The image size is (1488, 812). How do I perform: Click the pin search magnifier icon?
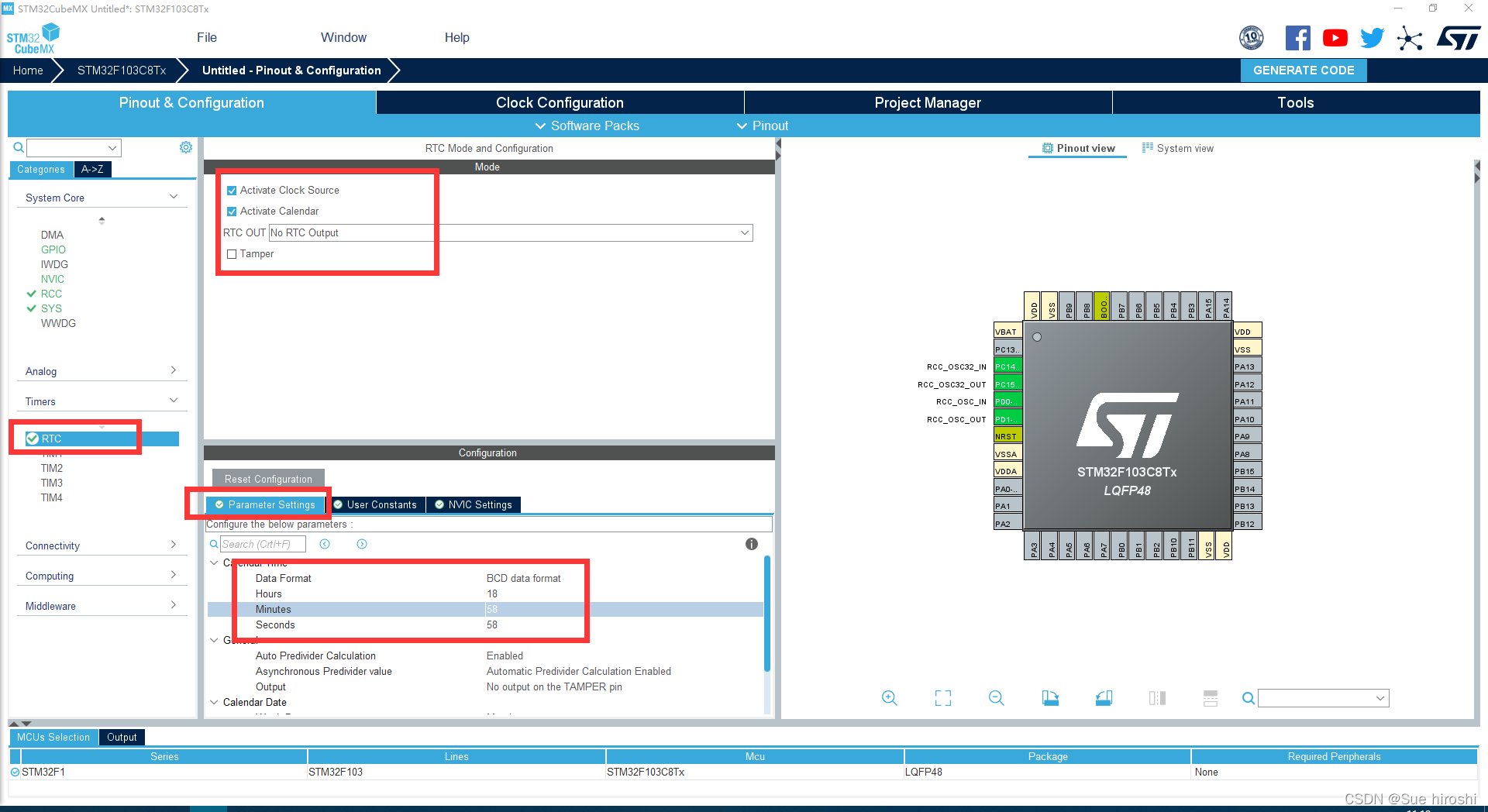tap(1248, 698)
